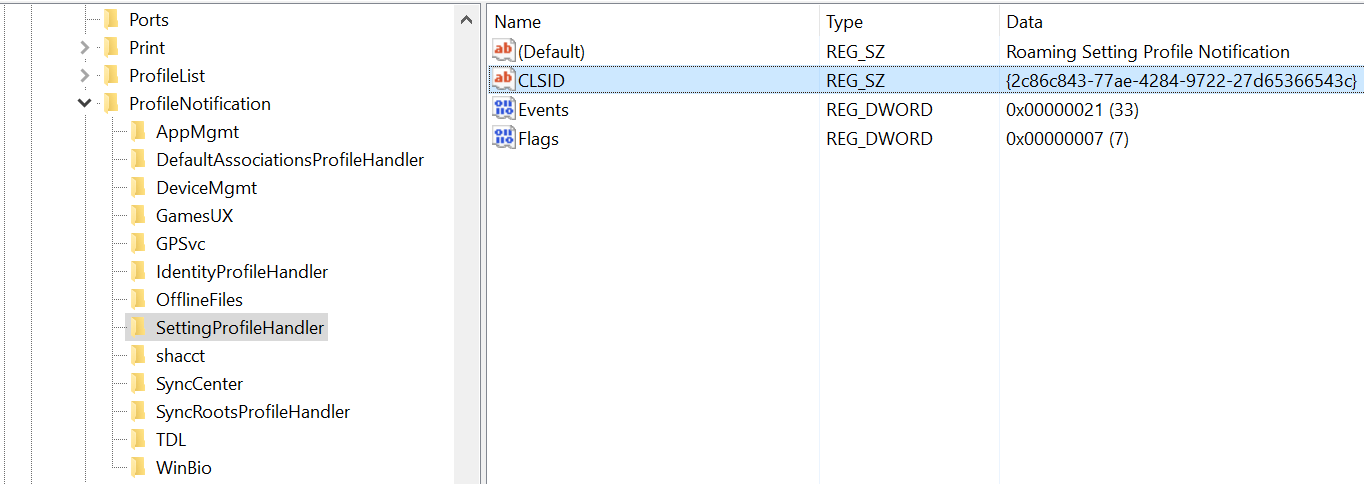The height and width of the screenshot is (484, 1364).
Task: Click the REG_SZ type in the CLSID row
Action: [855, 80]
